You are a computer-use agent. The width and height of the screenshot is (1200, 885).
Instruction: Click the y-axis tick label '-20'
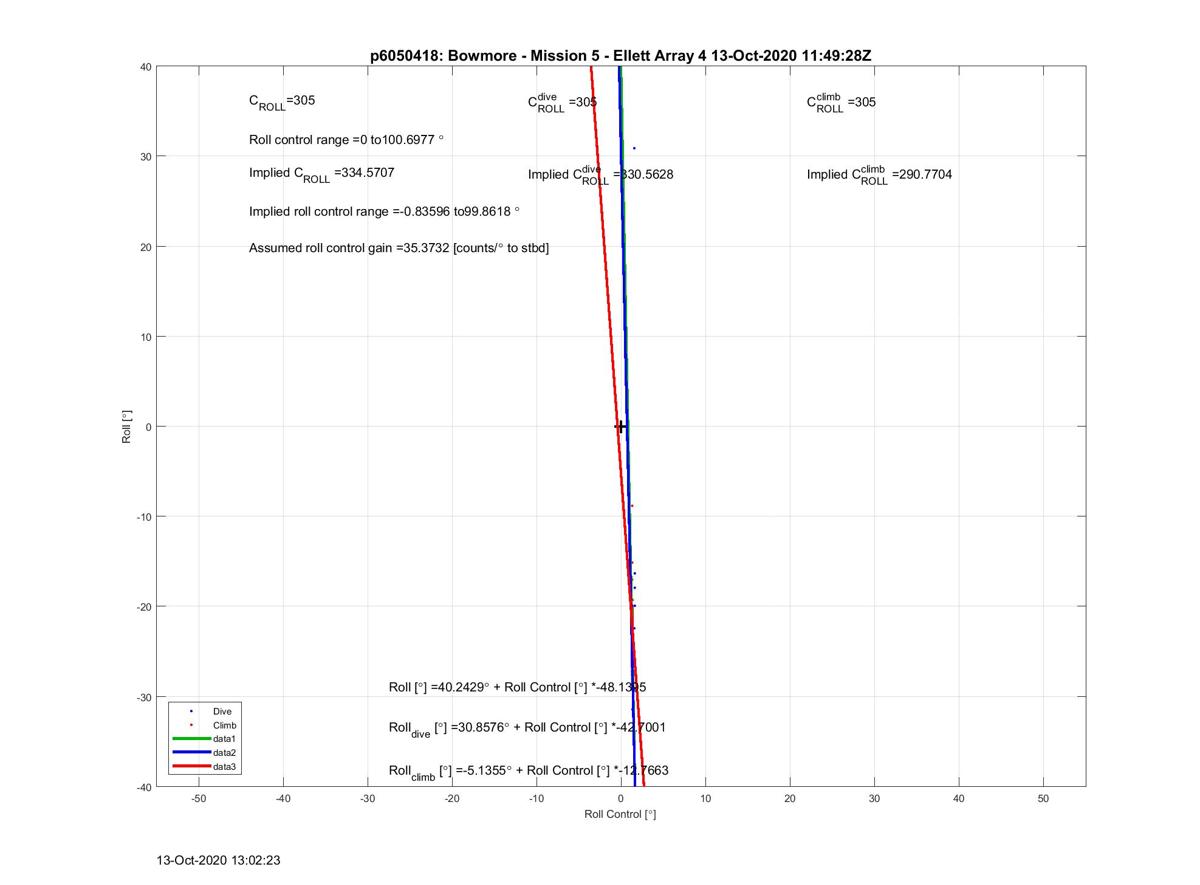(x=143, y=607)
